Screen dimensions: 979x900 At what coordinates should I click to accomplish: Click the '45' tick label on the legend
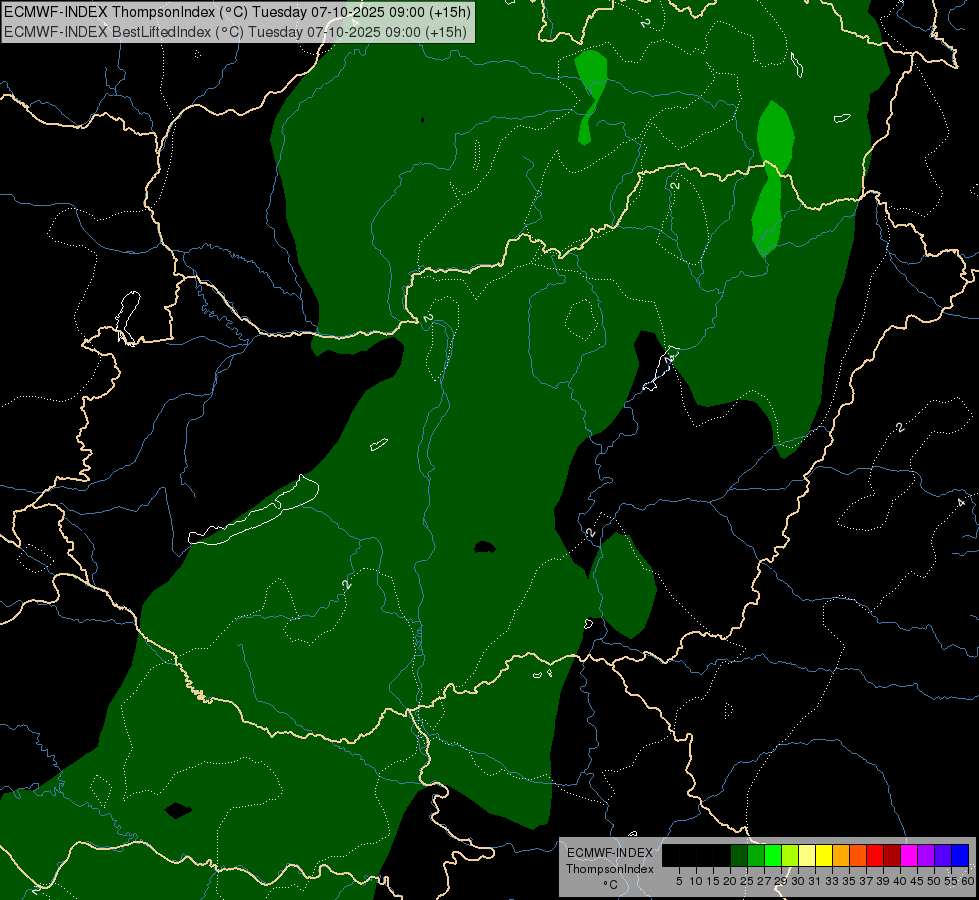pos(917,881)
